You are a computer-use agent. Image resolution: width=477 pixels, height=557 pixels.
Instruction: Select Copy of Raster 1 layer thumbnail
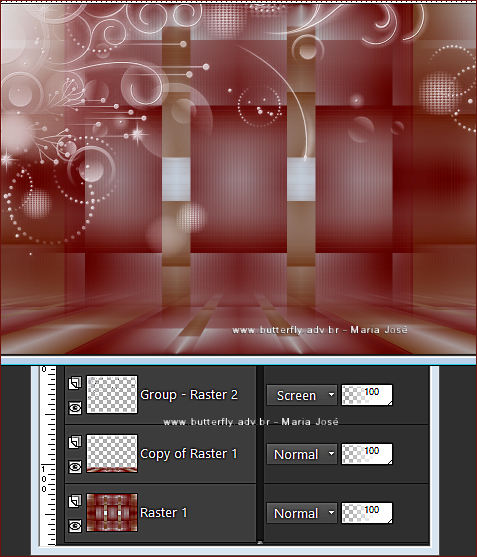tap(112, 454)
